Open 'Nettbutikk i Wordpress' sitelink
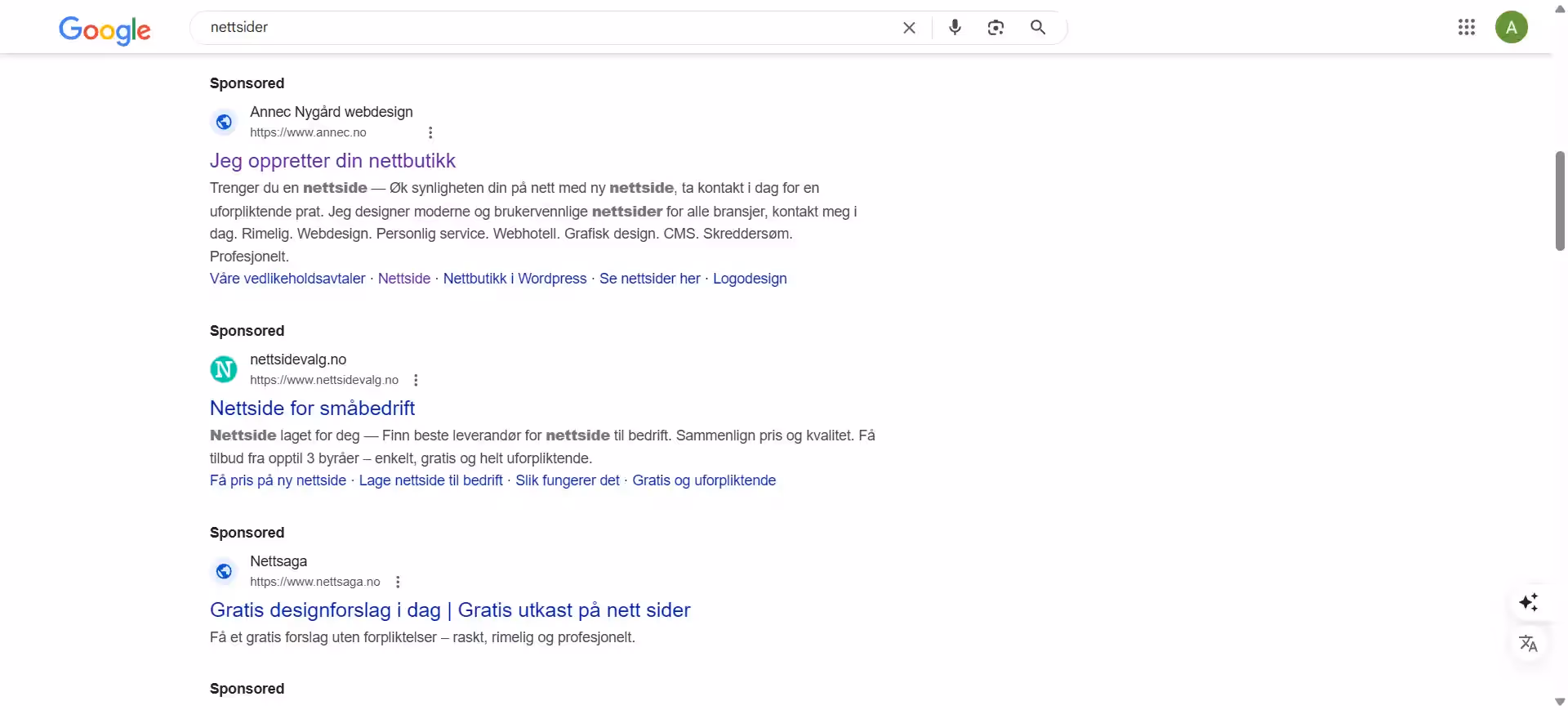The height and width of the screenshot is (710, 1568). (514, 279)
